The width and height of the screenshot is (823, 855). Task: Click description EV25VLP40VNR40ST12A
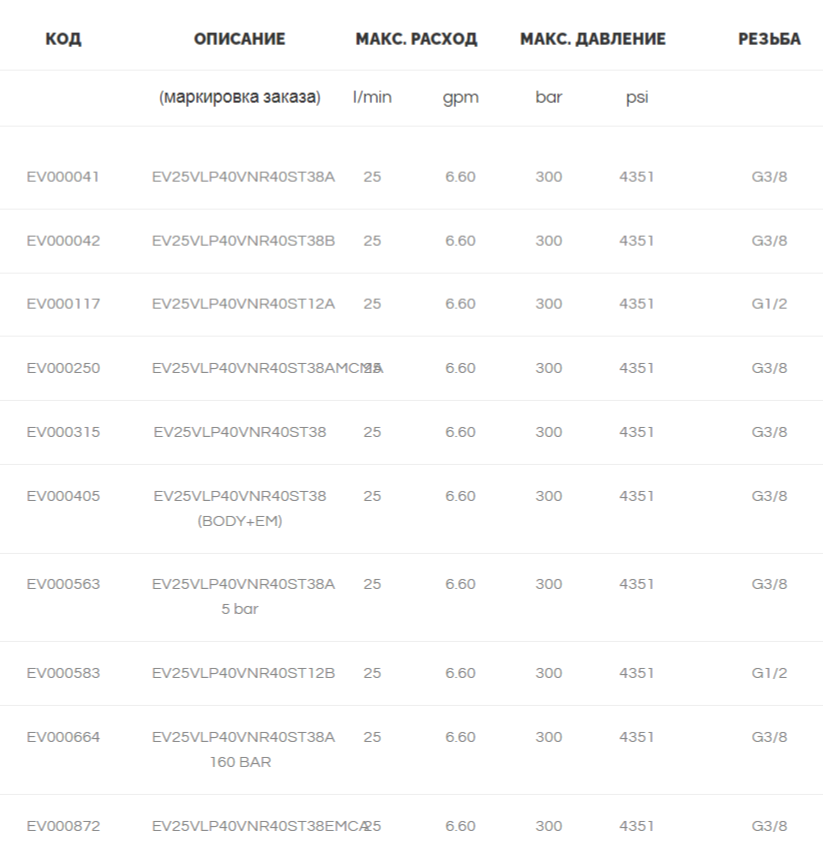(243, 304)
